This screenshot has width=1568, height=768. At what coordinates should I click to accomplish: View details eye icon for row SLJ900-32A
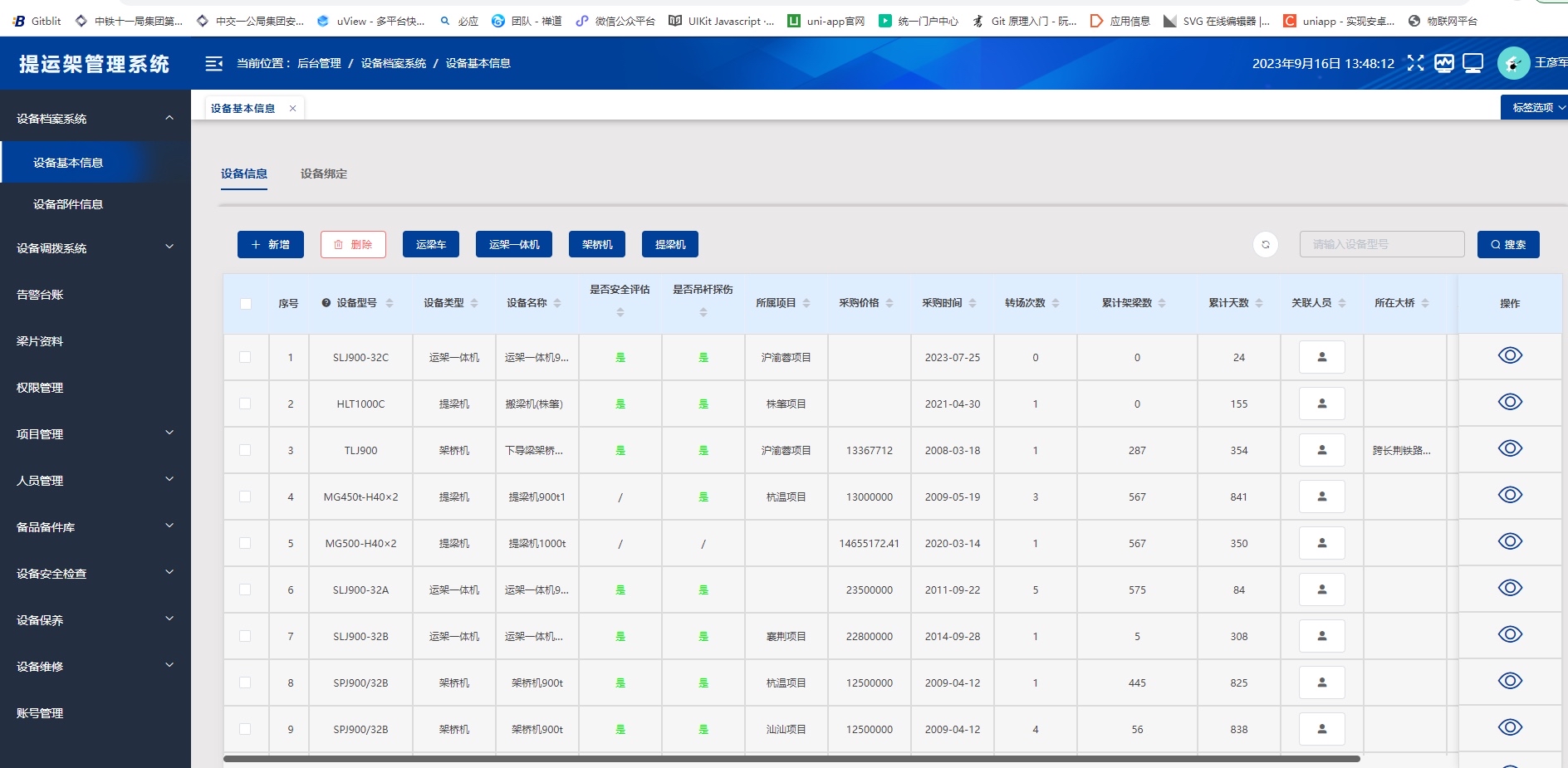(x=1510, y=588)
